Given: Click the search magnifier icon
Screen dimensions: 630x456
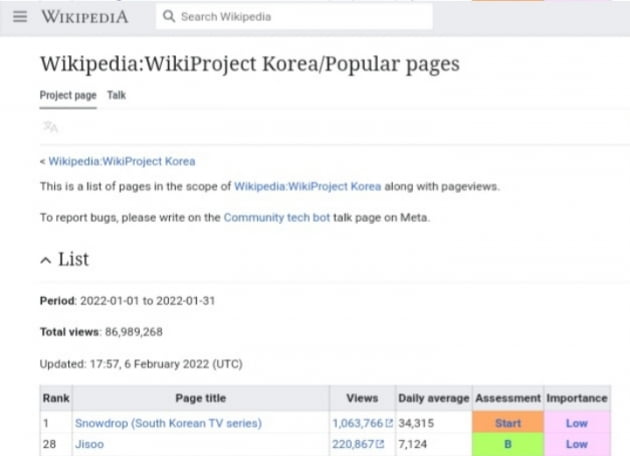Looking at the screenshot, I should [169, 16].
